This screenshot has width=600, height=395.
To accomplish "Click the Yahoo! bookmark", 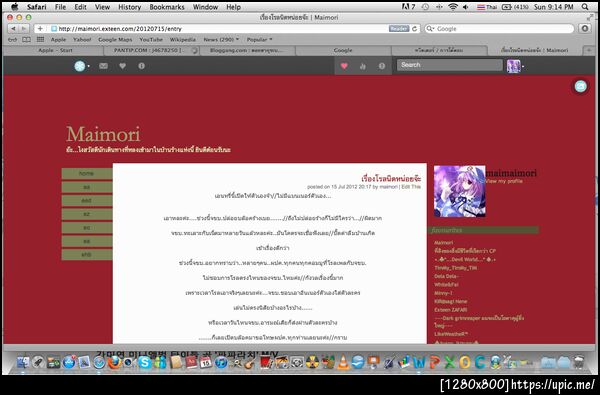I will point(82,39).
